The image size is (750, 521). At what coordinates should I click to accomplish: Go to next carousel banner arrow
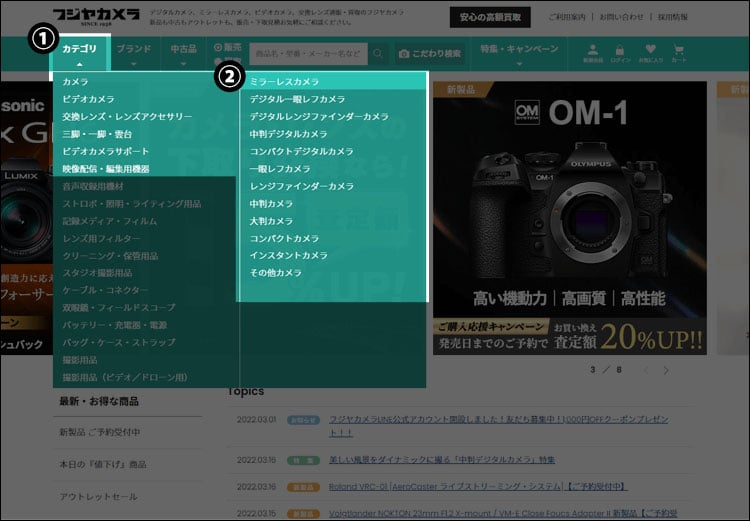(666, 370)
